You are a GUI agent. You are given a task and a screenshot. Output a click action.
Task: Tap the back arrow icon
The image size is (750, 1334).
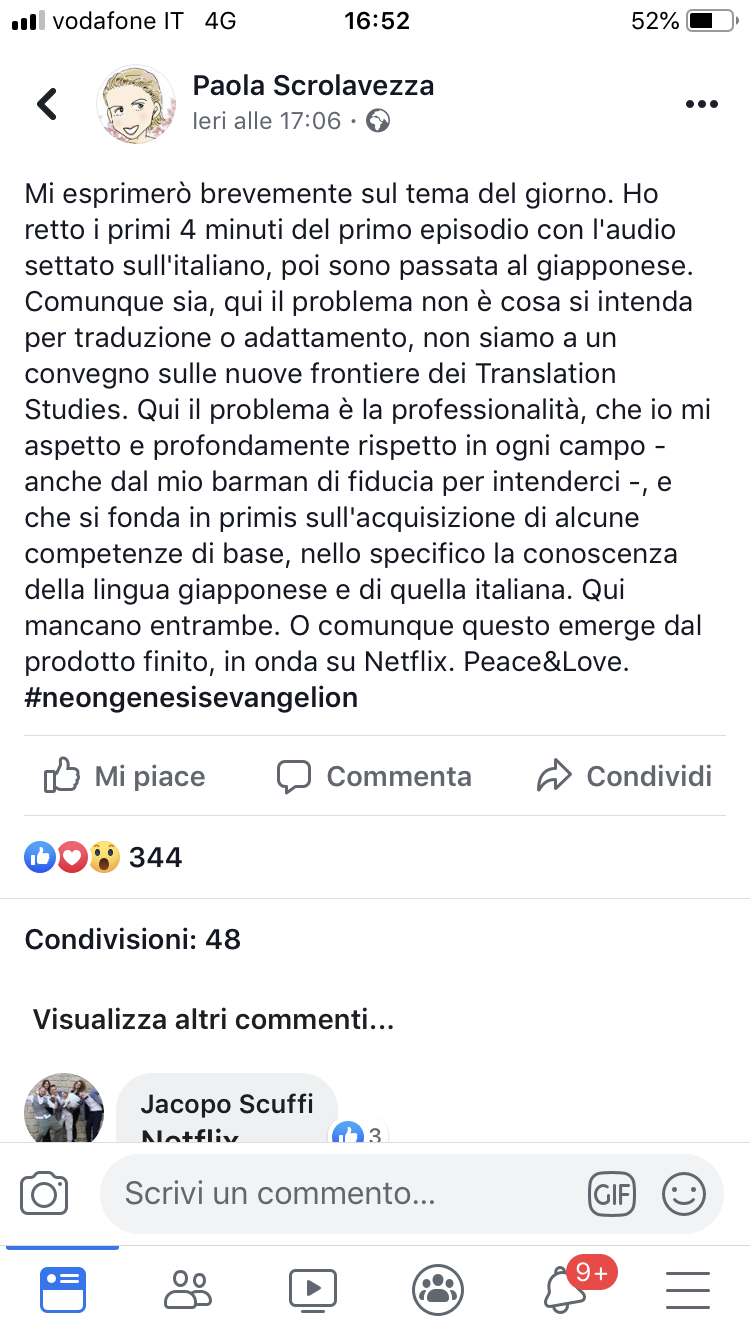pyautogui.click(x=47, y=104)
